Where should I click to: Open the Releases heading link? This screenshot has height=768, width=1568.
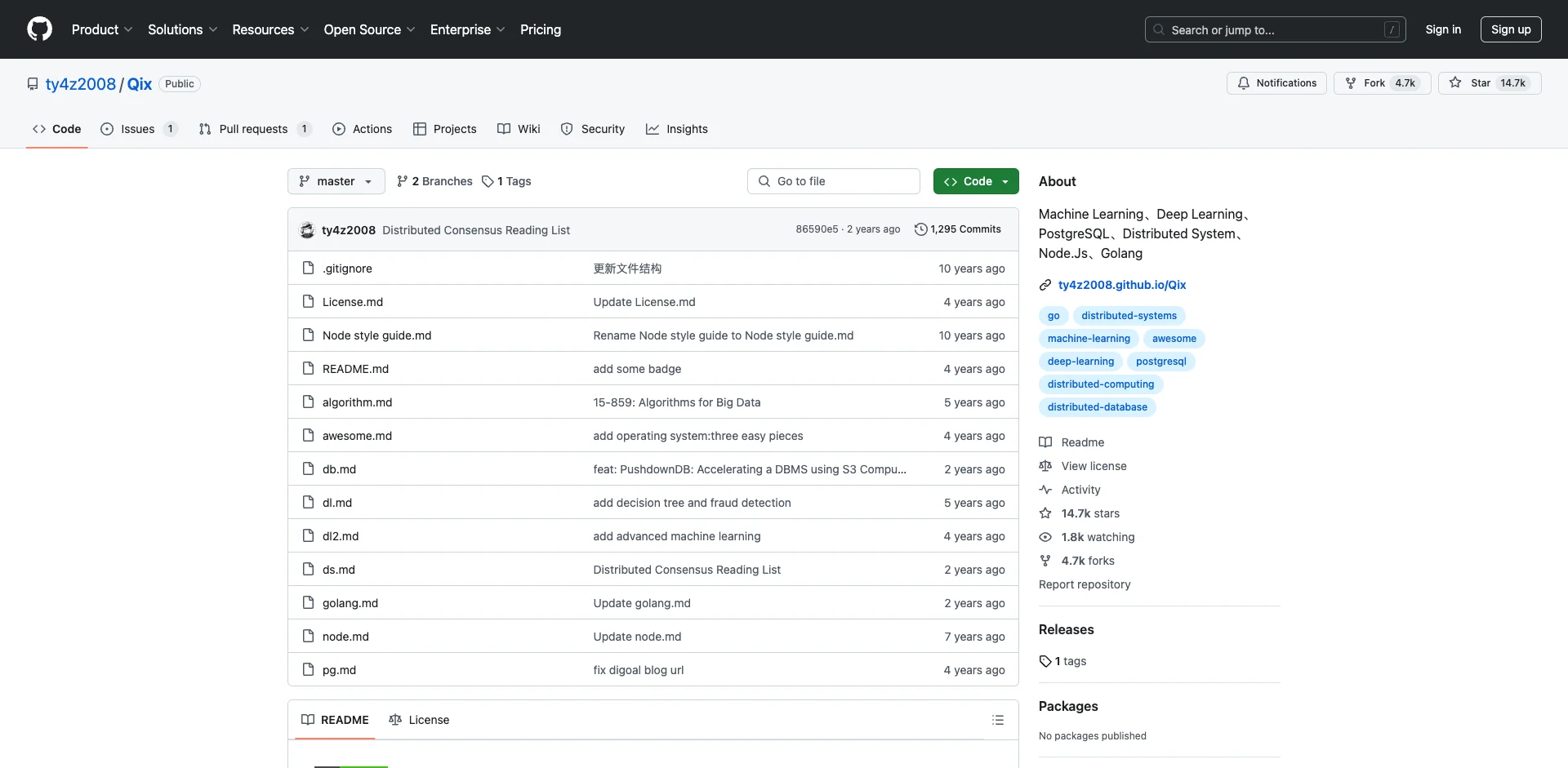pyautogui.click(x=1066, y=629)
